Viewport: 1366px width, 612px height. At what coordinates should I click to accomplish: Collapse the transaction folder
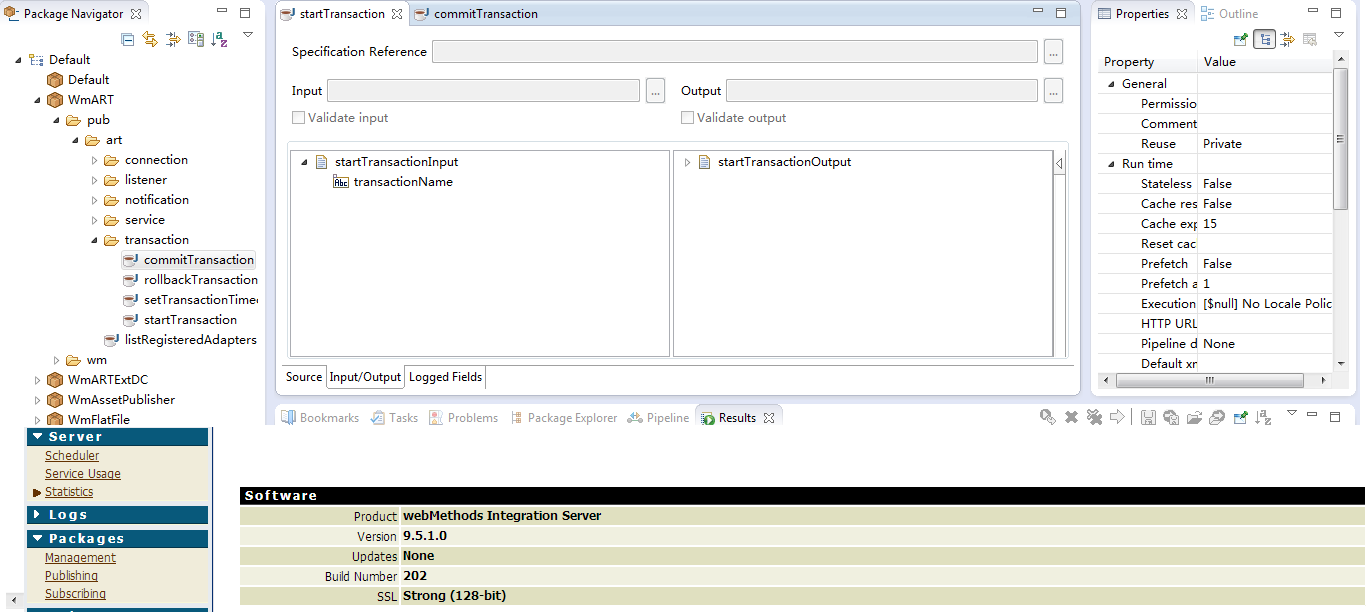pos(94,240)
